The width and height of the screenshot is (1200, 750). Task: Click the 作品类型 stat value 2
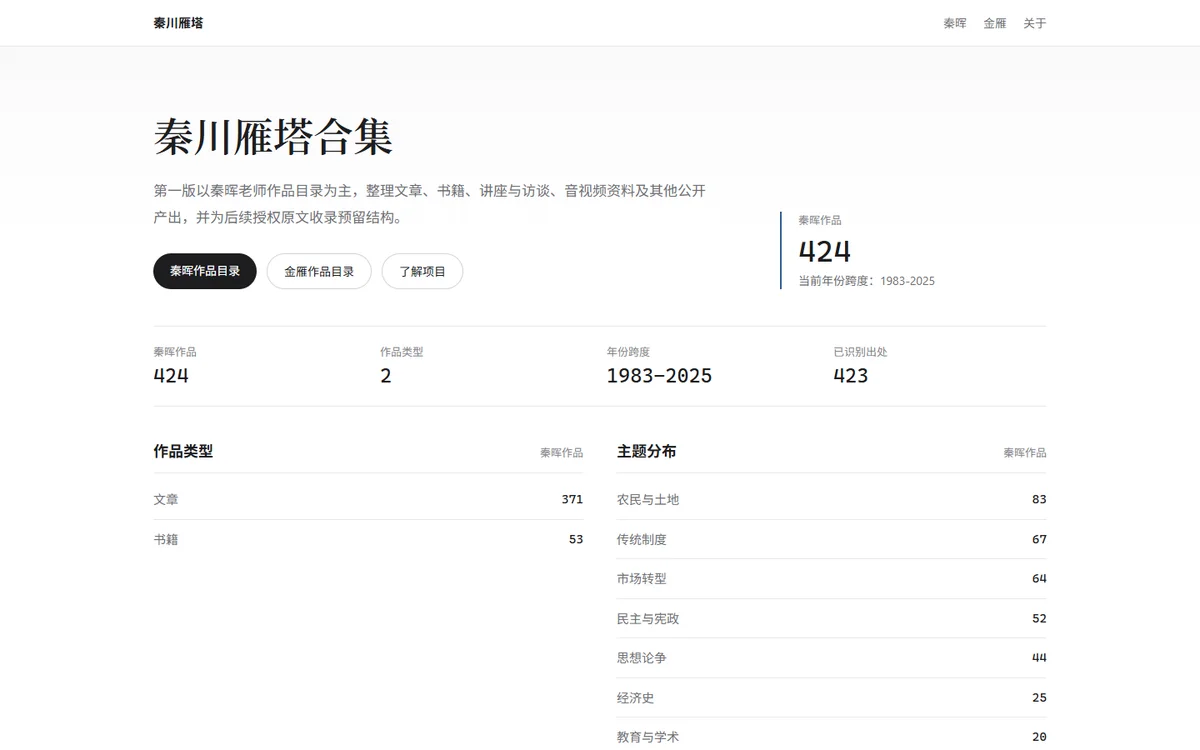[x=386, y=376]
